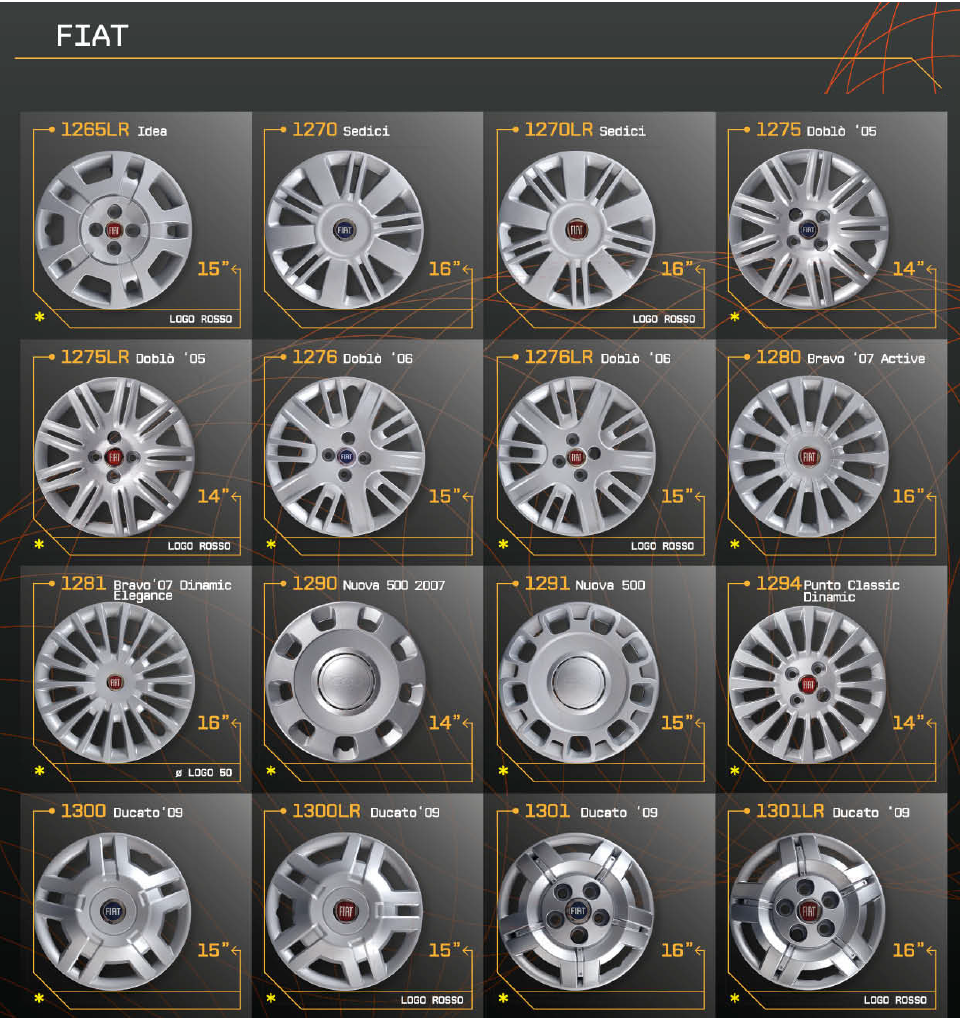Screen dimensions: 960x1023
Task: Click the 15" size on the 1276 card
Action: click(444, 496)
